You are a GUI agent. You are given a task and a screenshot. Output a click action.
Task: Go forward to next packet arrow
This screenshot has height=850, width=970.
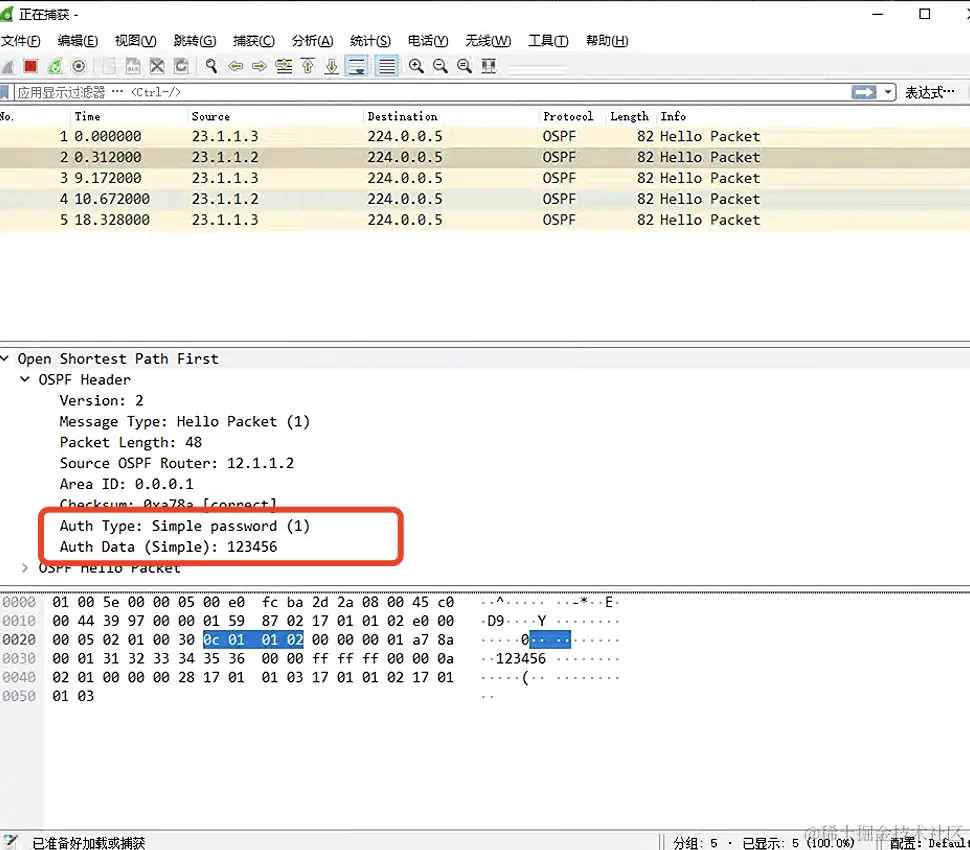(x=259, y=66)
